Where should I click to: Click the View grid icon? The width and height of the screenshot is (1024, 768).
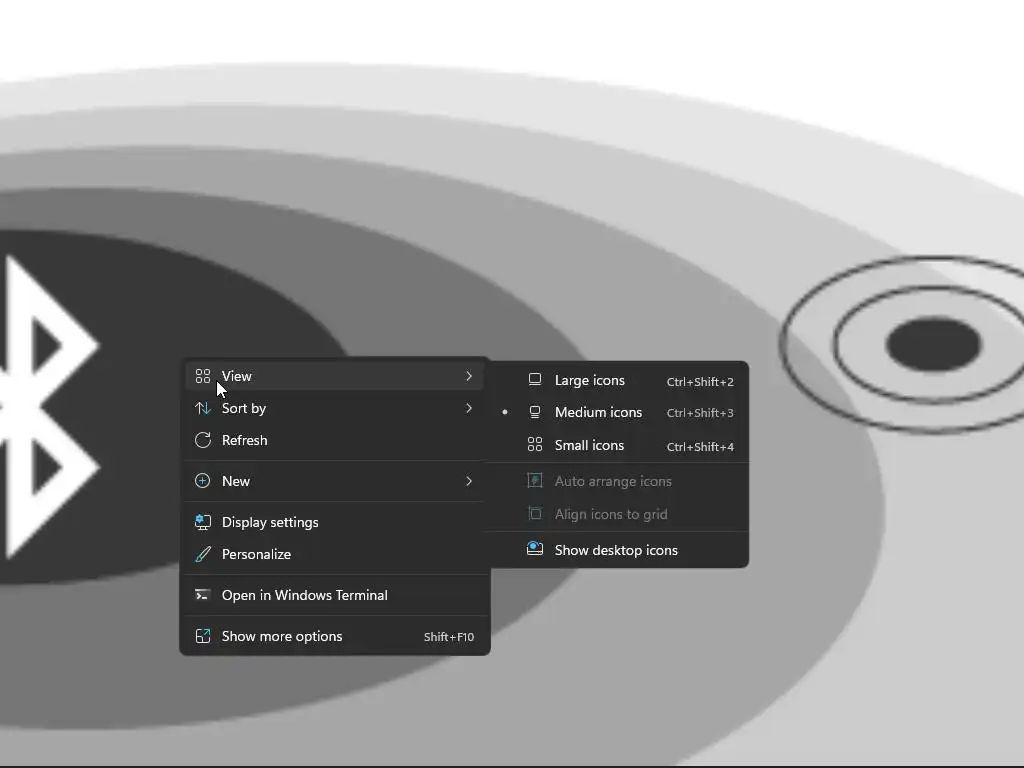click(x=203, y=376)
